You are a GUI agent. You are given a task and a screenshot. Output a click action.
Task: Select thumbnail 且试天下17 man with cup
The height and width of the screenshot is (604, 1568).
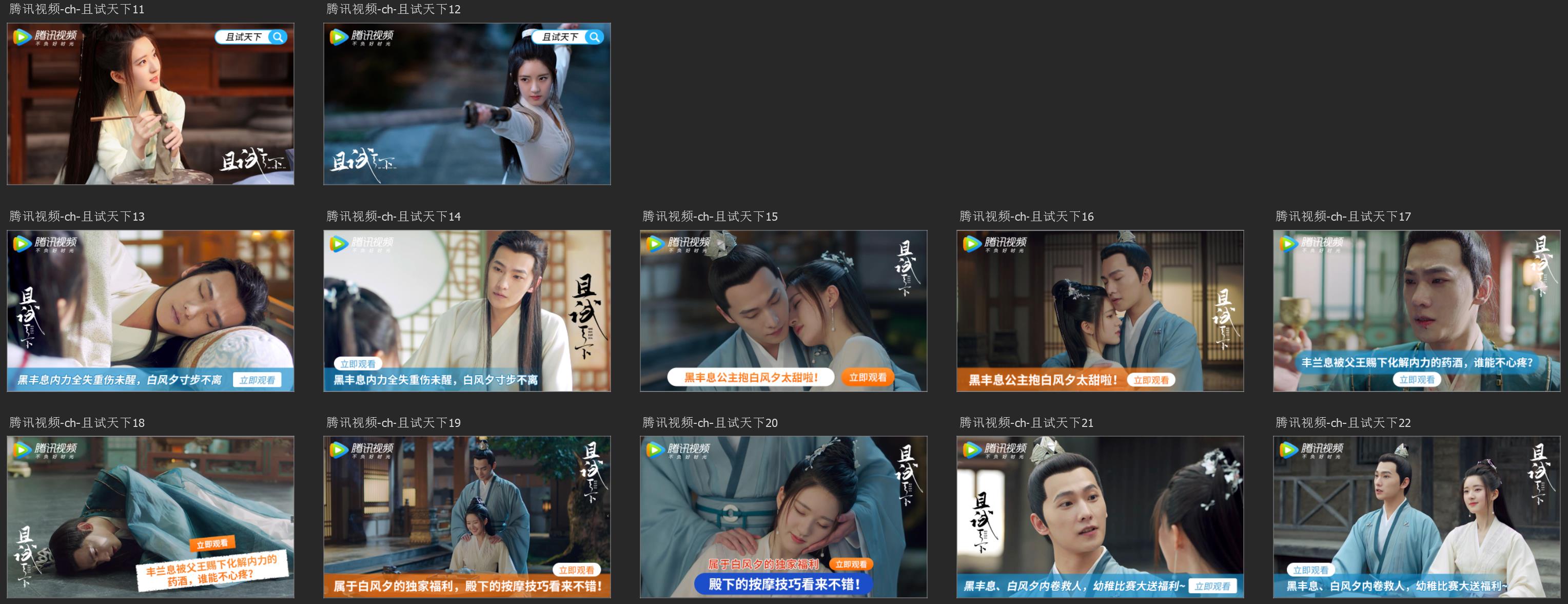[1417, 310]
